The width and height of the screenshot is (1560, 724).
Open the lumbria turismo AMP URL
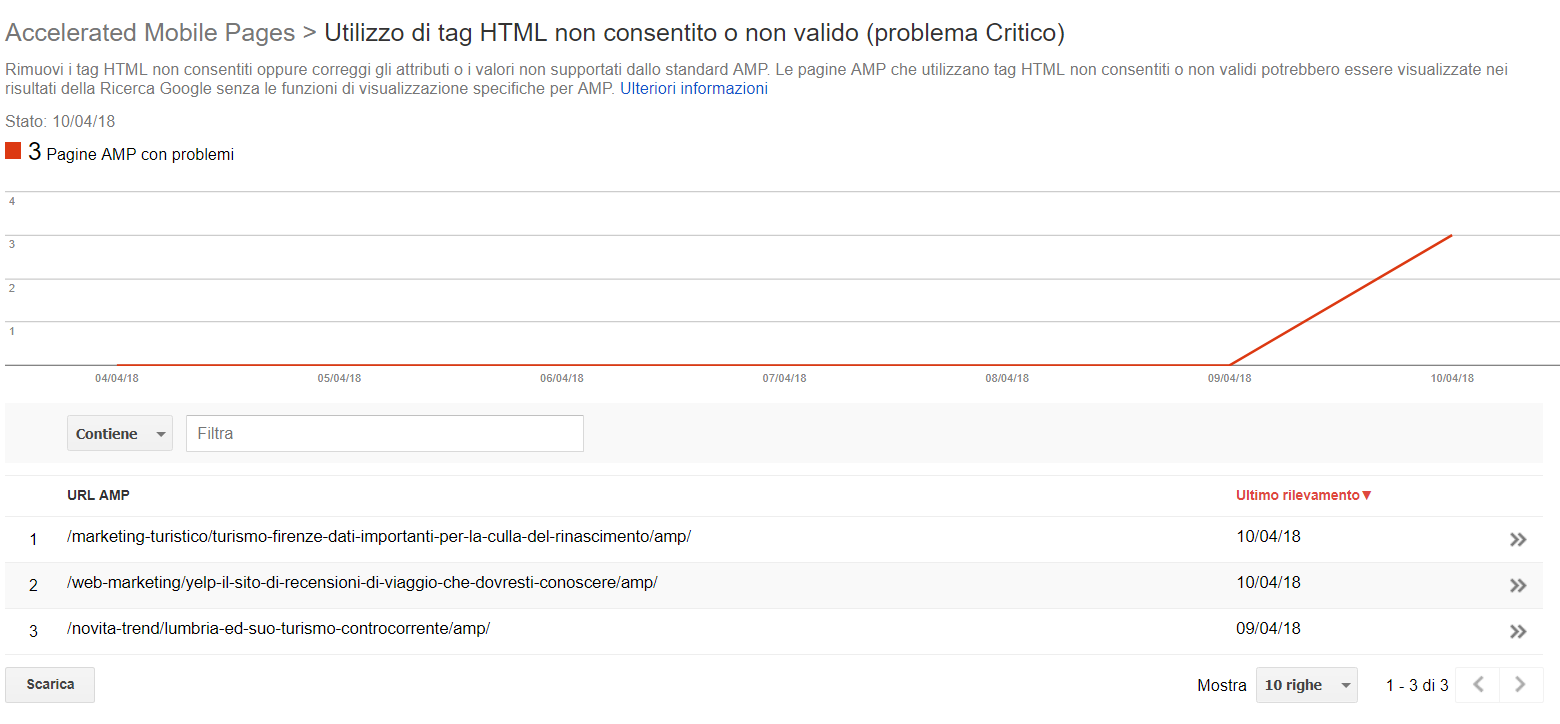coord(278,628)
